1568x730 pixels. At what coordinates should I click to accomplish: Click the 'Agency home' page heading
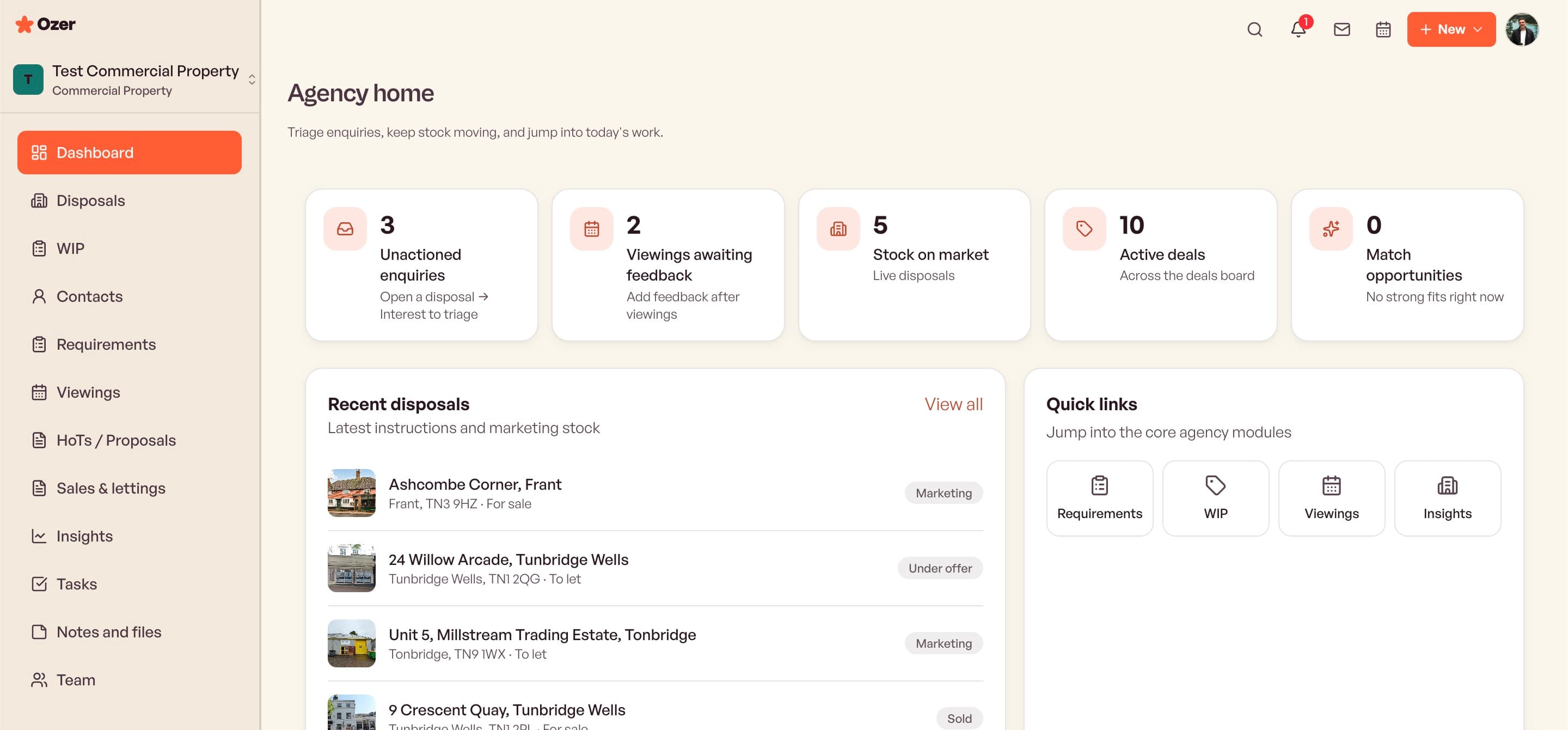(360, 93)
